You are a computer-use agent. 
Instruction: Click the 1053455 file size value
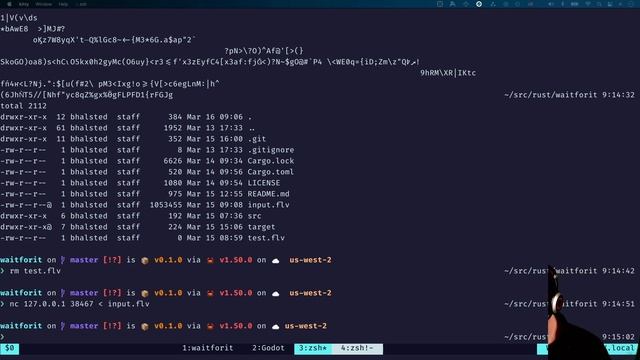point(166,205)
